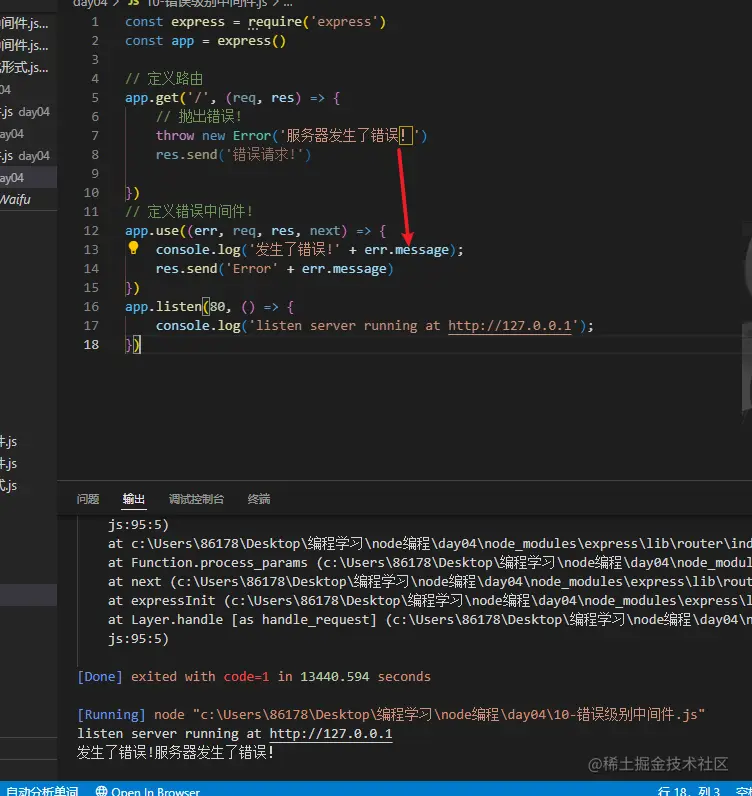The image size is (752, 796).
Task: Click the comment '// 定义路由'
Action: coord(164,79)
